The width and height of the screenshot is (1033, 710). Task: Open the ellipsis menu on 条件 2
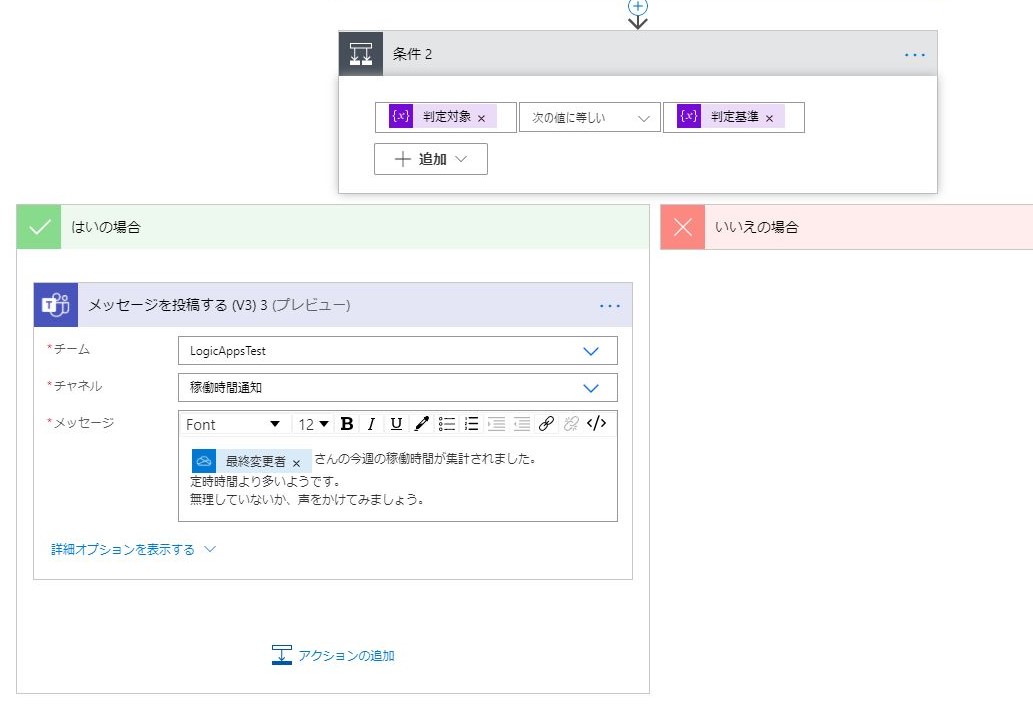[x=914, y=54]
